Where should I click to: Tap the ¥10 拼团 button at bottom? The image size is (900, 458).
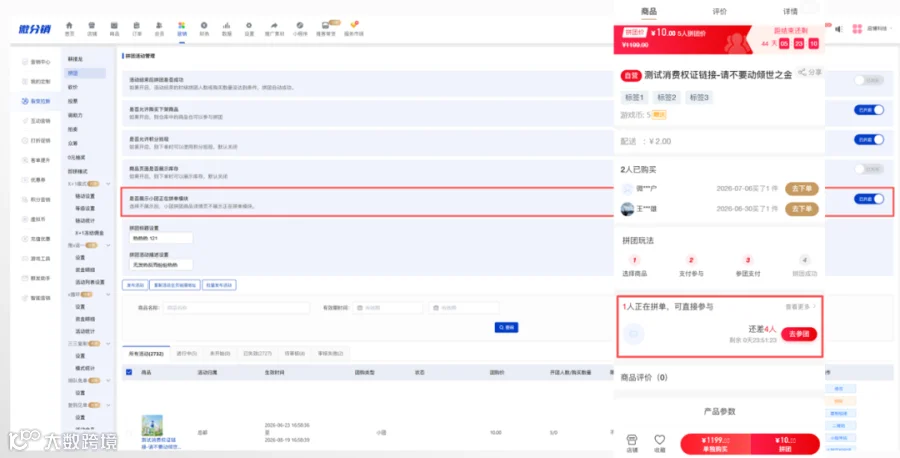[x=785, y=444]
